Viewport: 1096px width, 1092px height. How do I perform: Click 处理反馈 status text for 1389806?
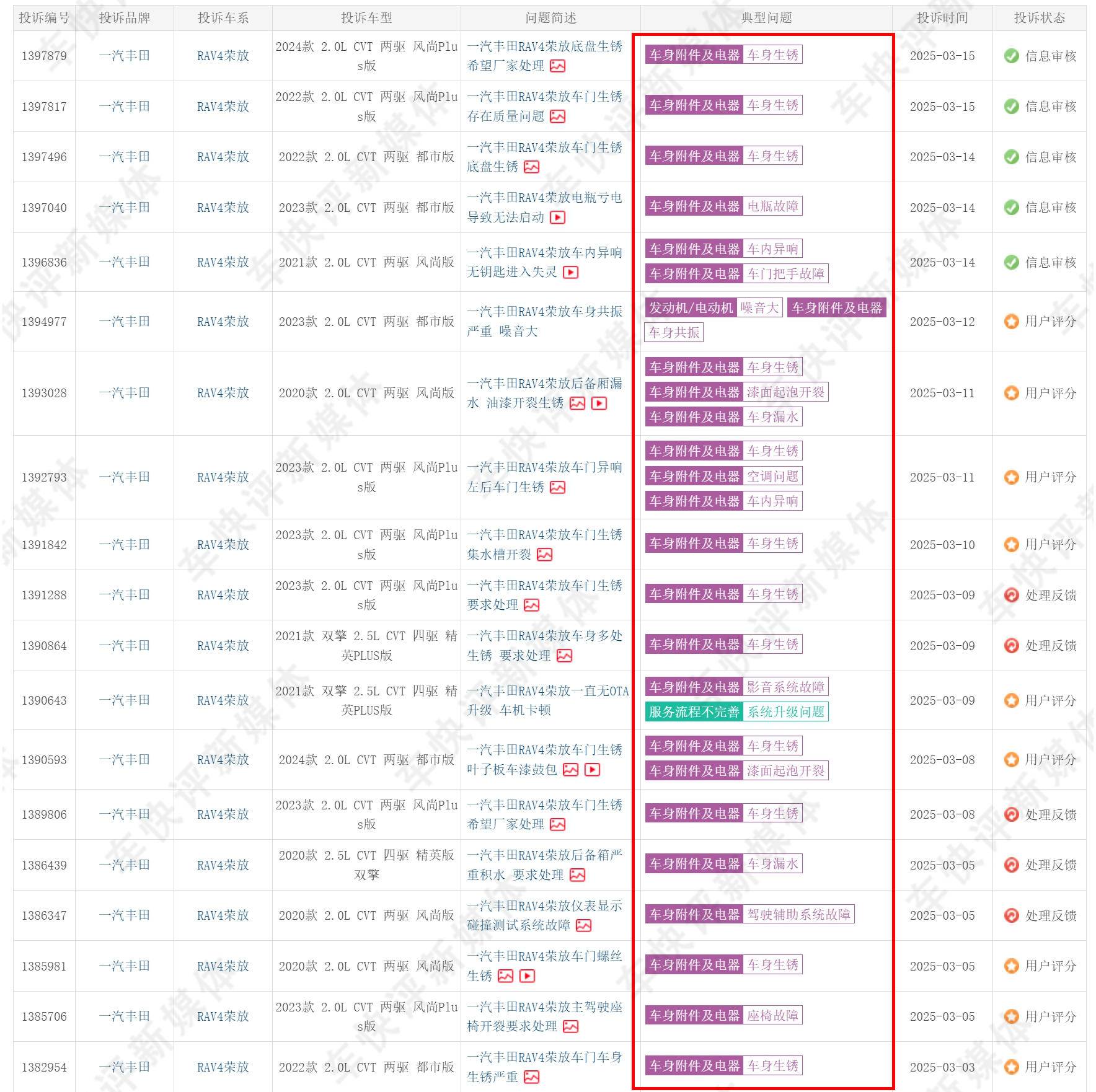[x=1051, y=814]
